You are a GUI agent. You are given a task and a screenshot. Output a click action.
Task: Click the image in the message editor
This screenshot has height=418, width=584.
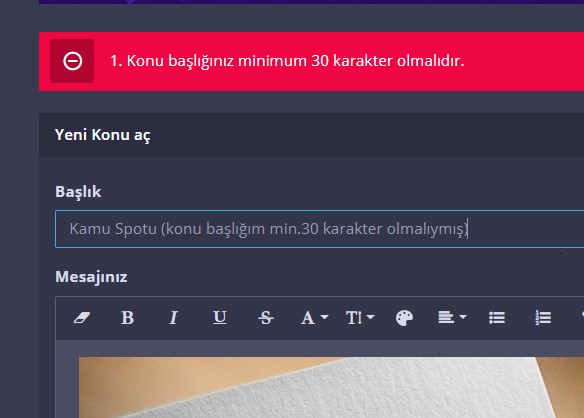[331, 387]
